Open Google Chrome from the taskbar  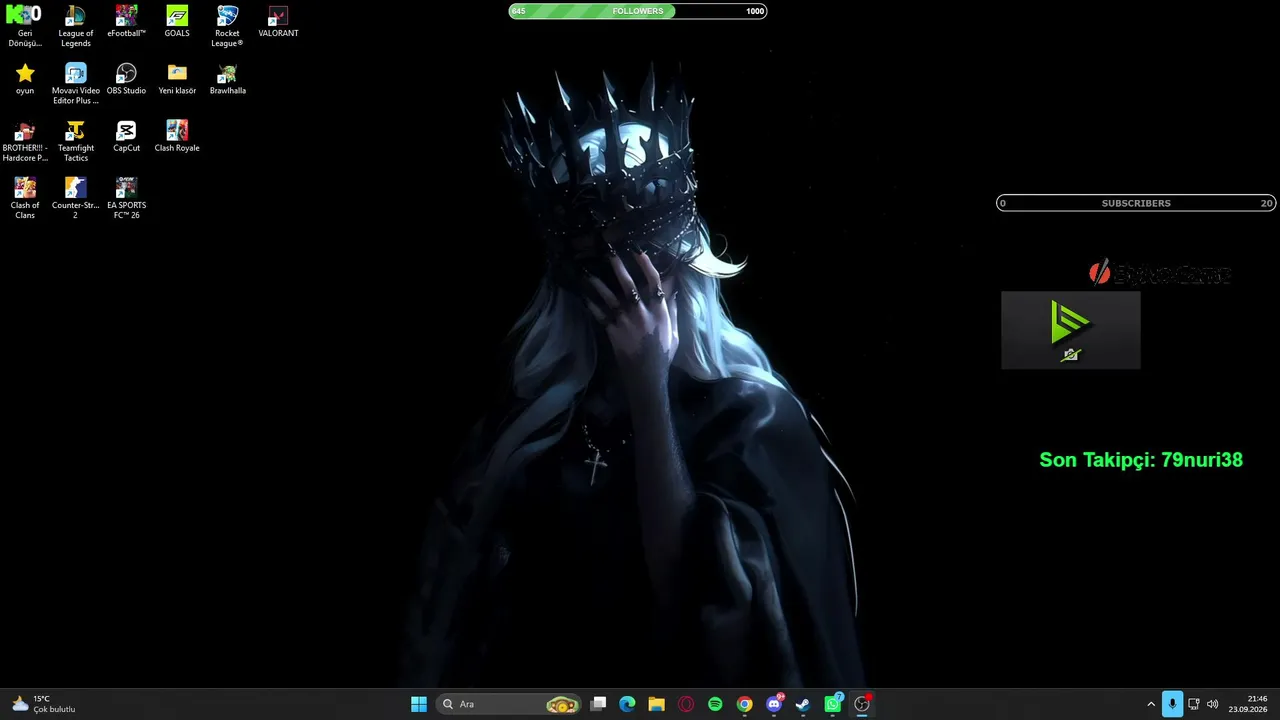[744, 704]
